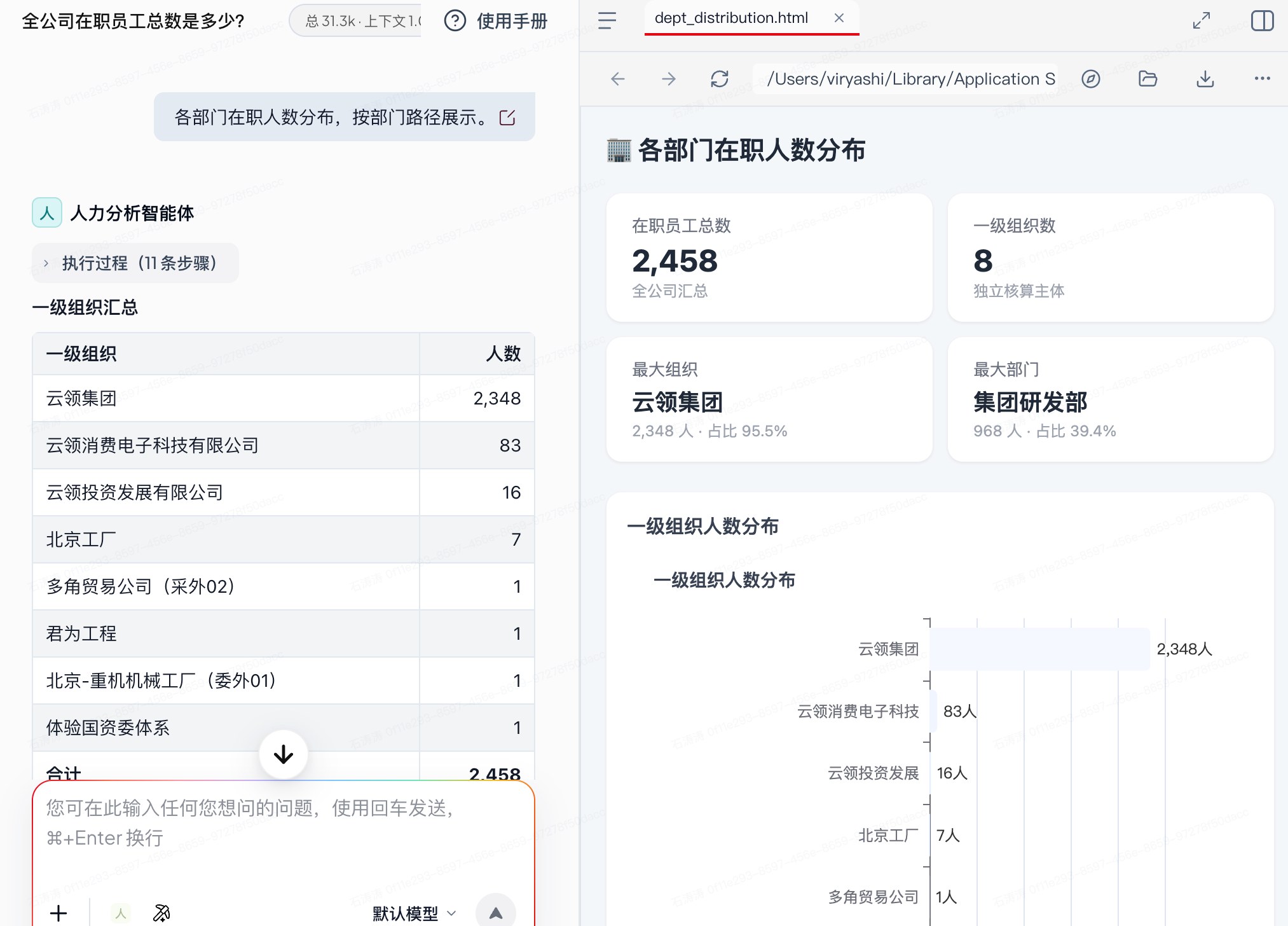Click the 一级组织数 8 card
This screenshot has height=926, width=1288.
(1111, 258)
